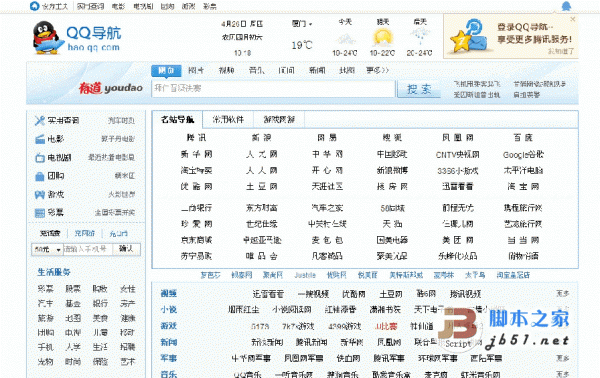The height and width of the screenshot is (378, 600).
Task: Switch to the 常用软件 tab
Action: (228, 120)
